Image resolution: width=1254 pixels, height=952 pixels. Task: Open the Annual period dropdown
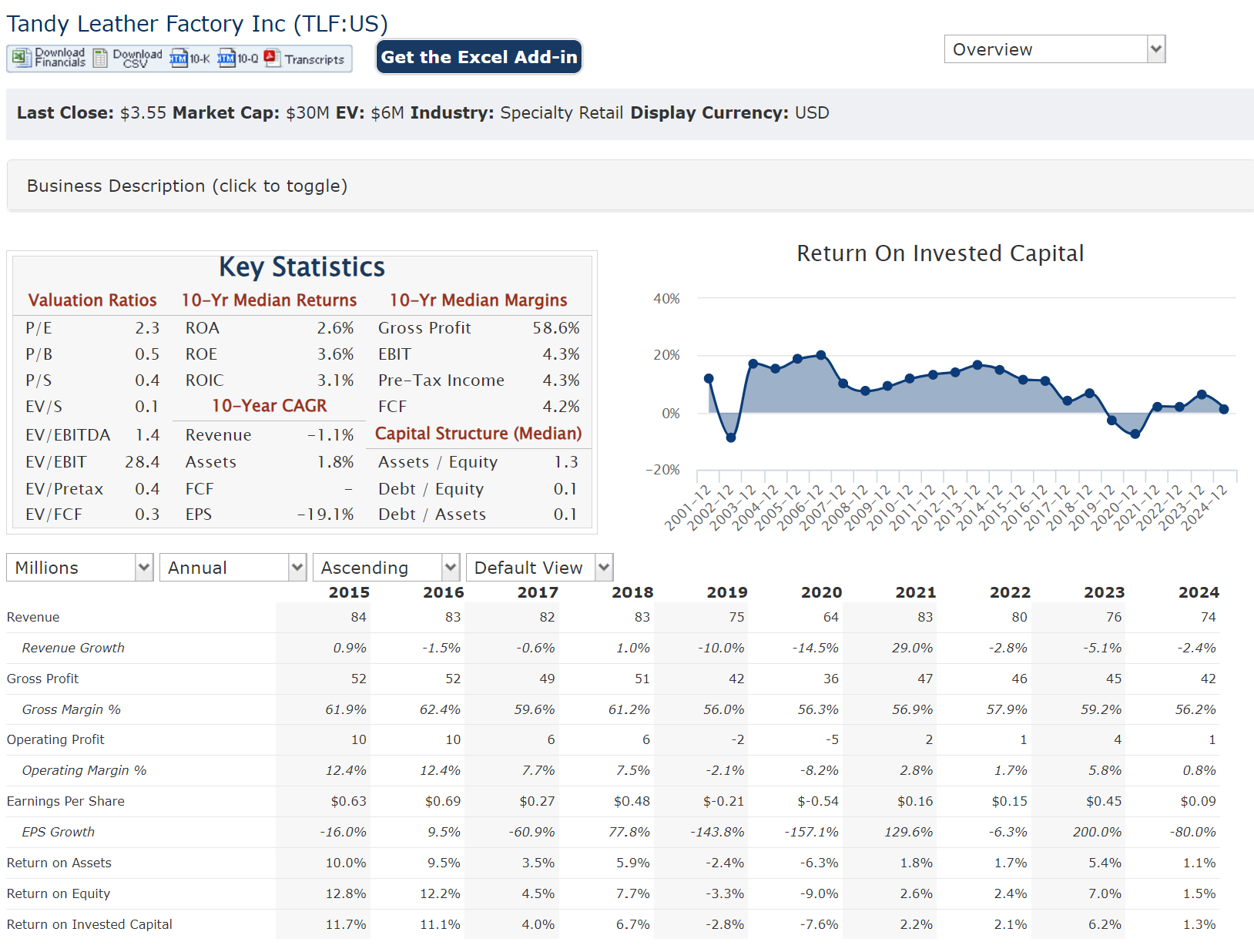click(x=233, y=568)
